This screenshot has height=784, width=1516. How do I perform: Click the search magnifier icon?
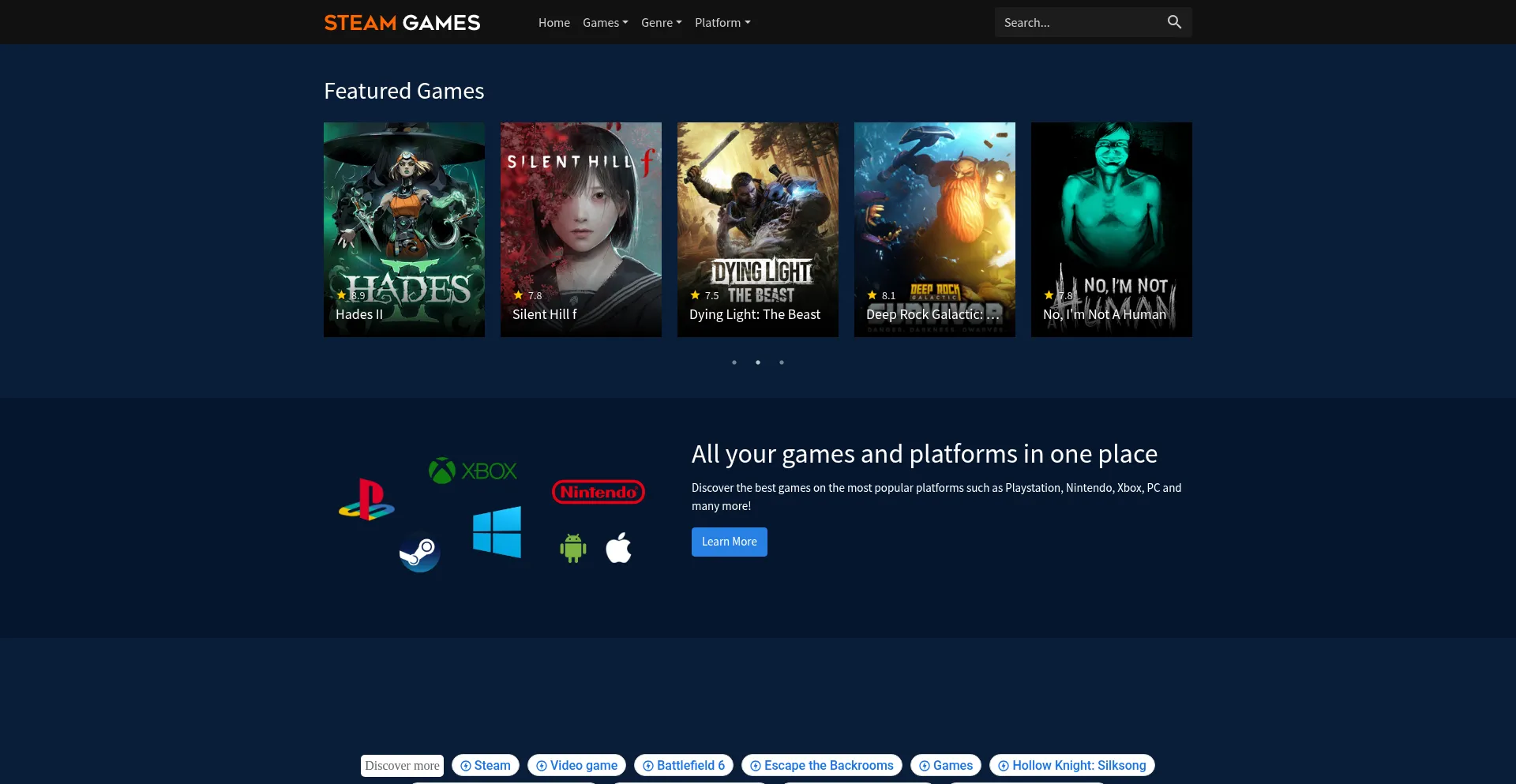coord(1174,22)
